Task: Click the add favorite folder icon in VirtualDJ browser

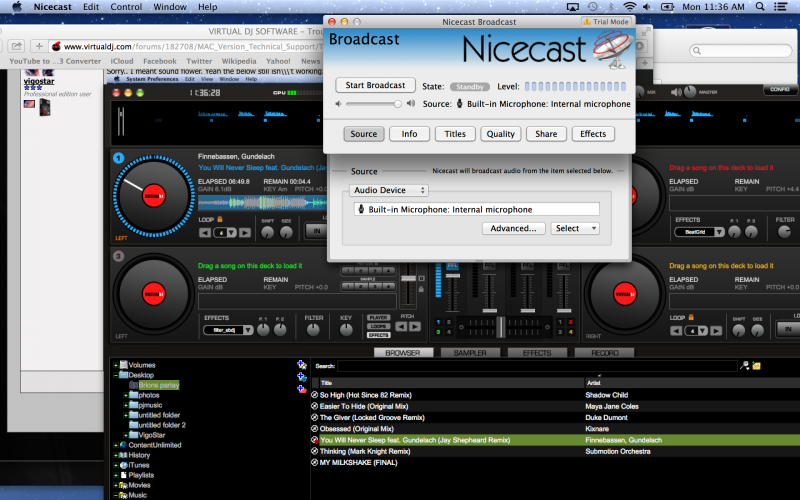Action: [302, 365]
